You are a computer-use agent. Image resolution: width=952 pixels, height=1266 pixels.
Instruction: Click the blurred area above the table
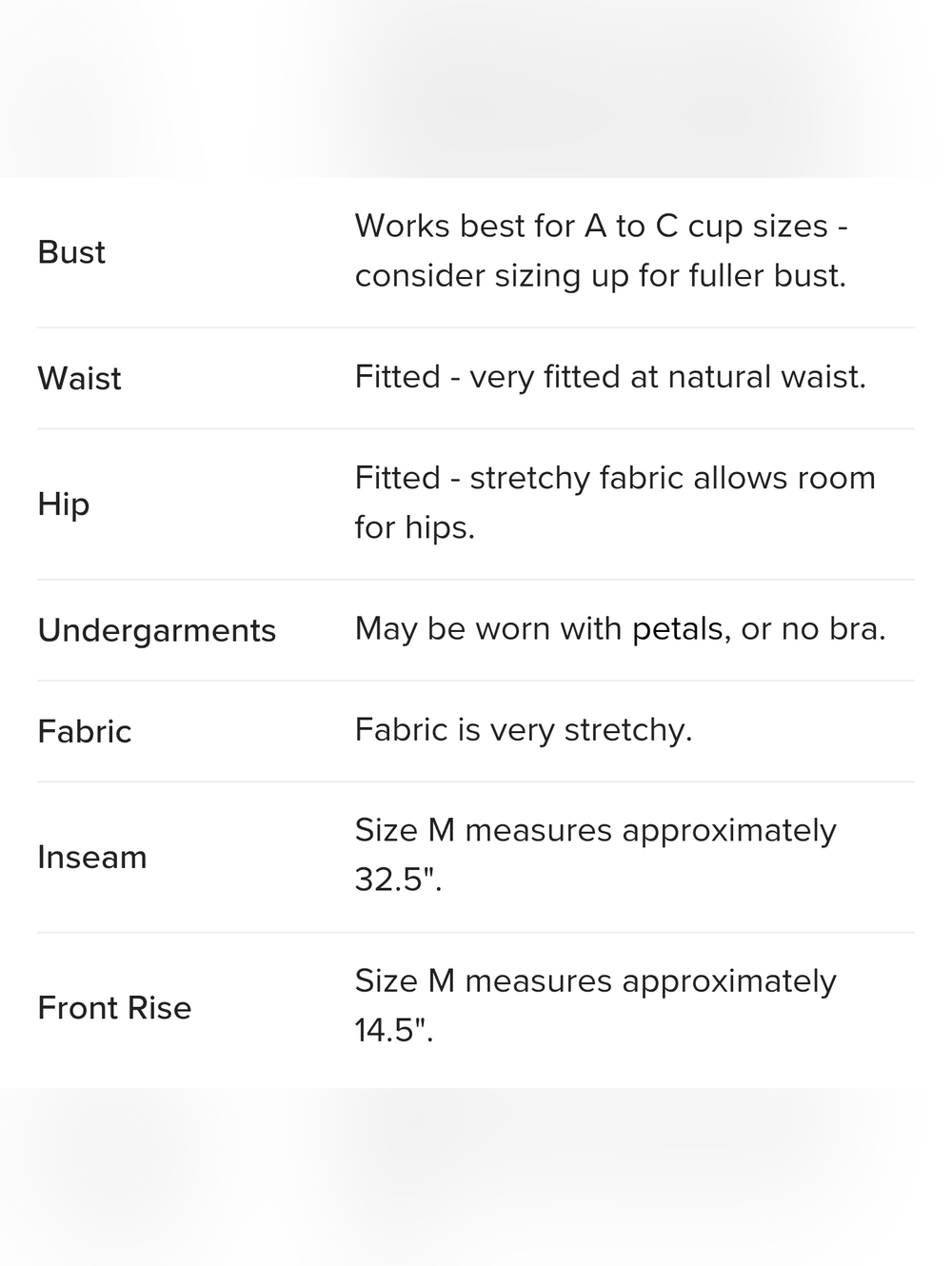[476, 89]
